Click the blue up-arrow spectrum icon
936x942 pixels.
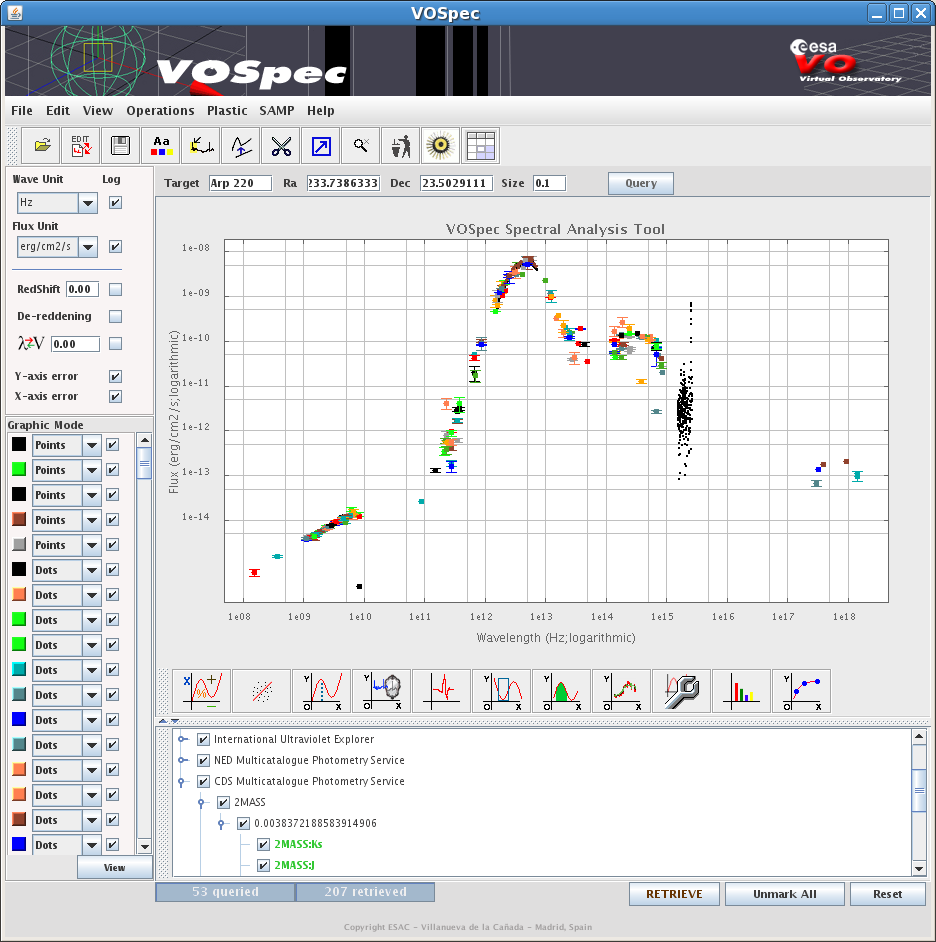(241, 145)
